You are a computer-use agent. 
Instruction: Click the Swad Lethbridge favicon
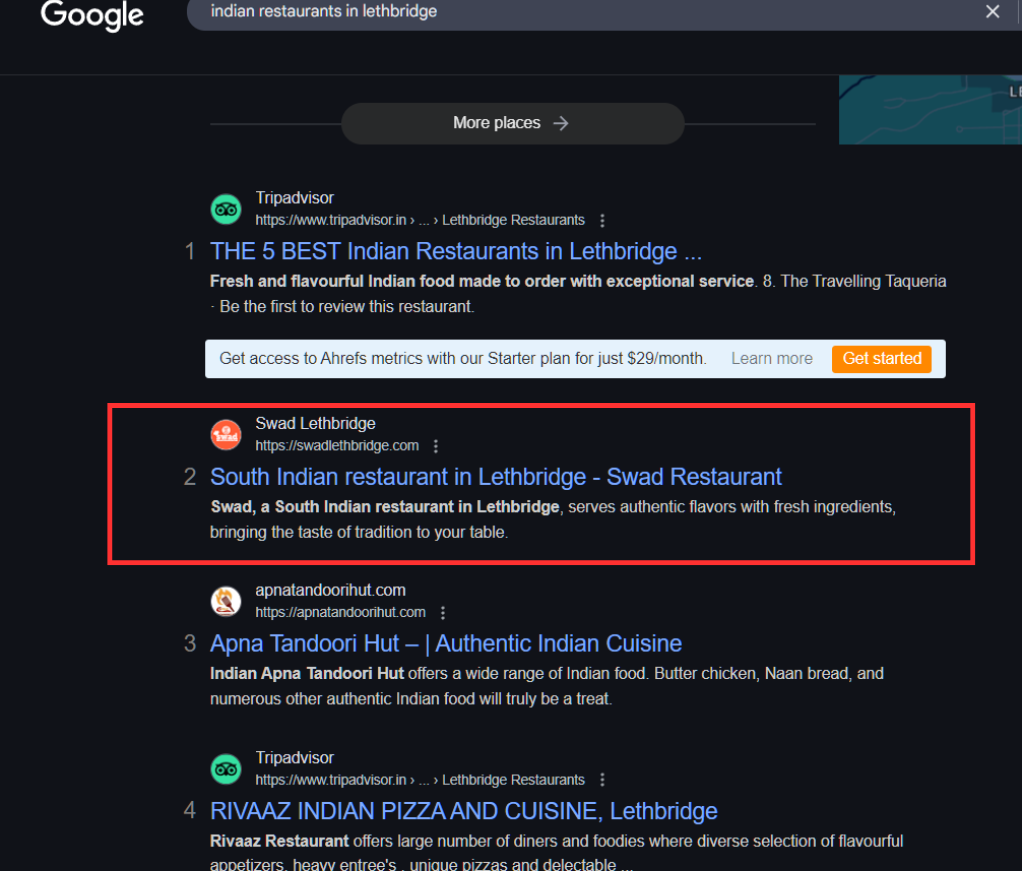[226, 435]
